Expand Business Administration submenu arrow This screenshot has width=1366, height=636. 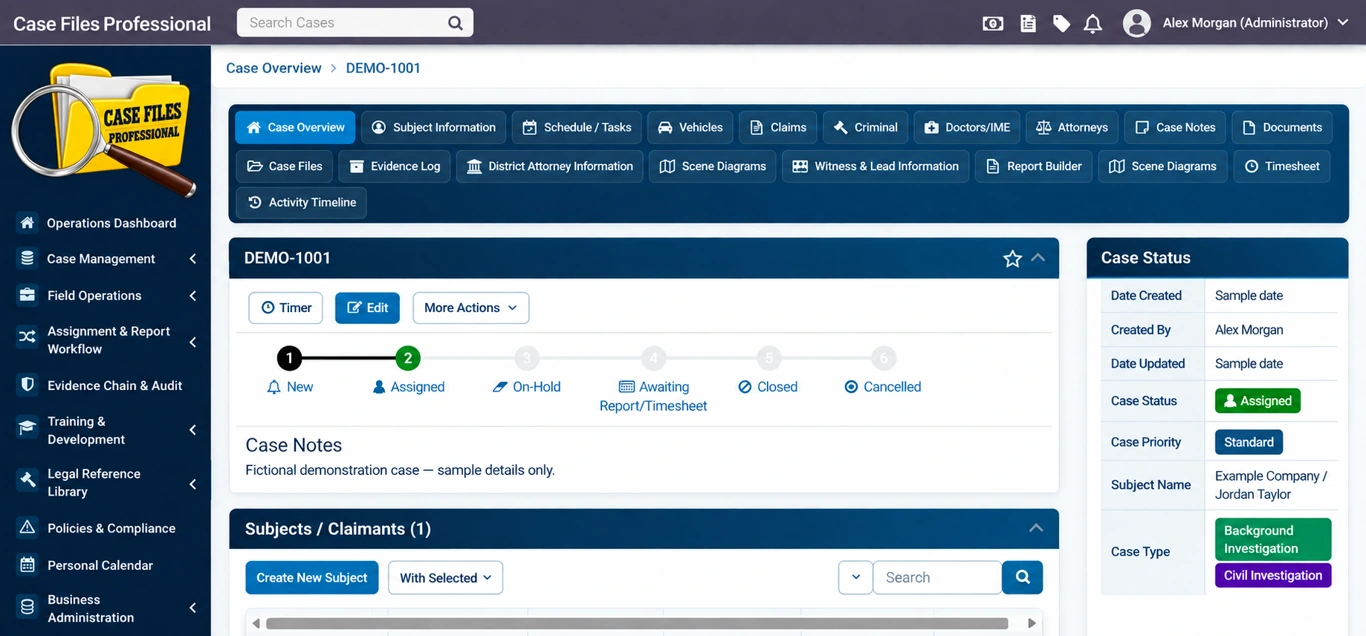coord(192,608)
